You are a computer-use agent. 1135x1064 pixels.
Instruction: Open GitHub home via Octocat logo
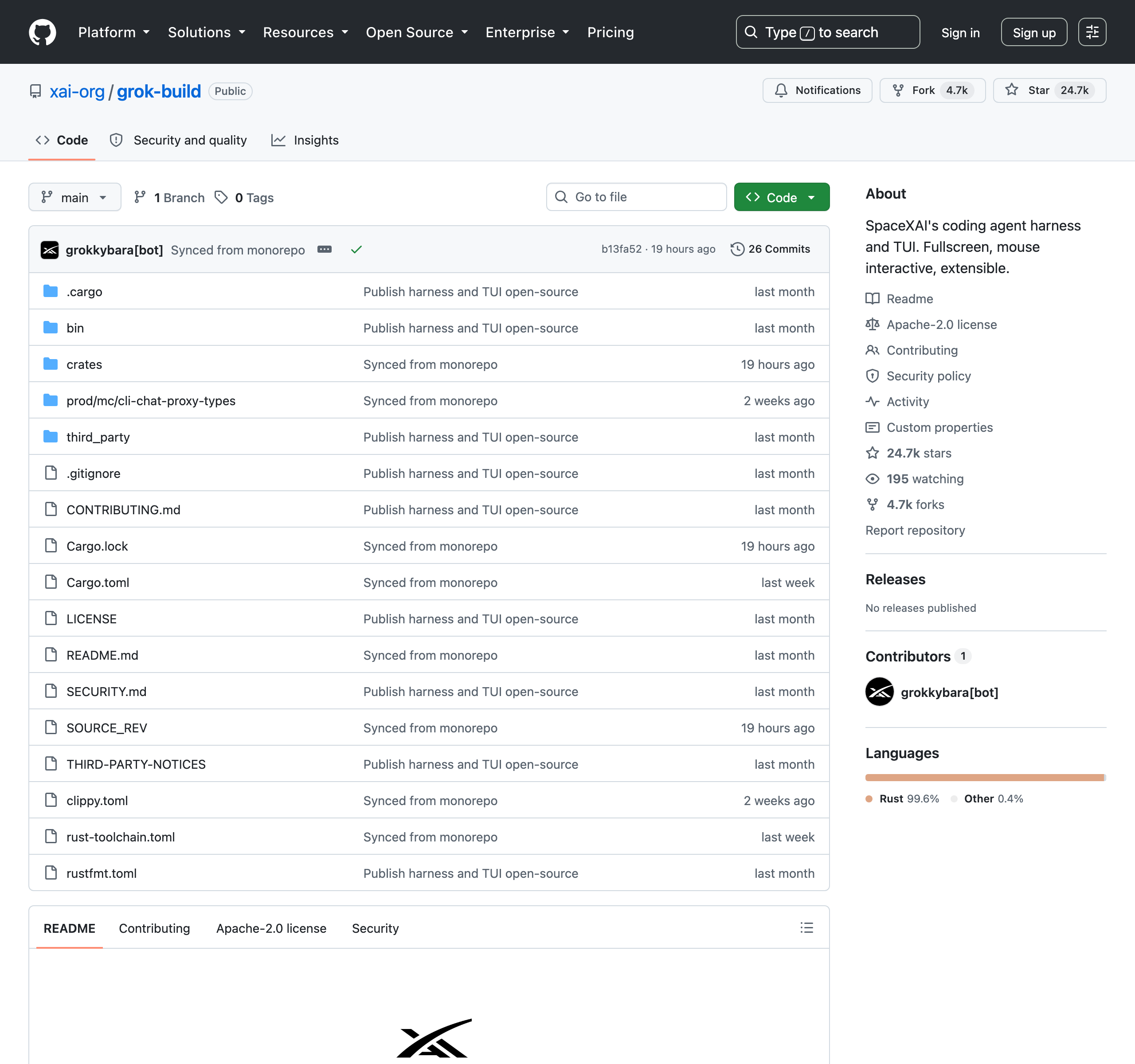(42, 32)
